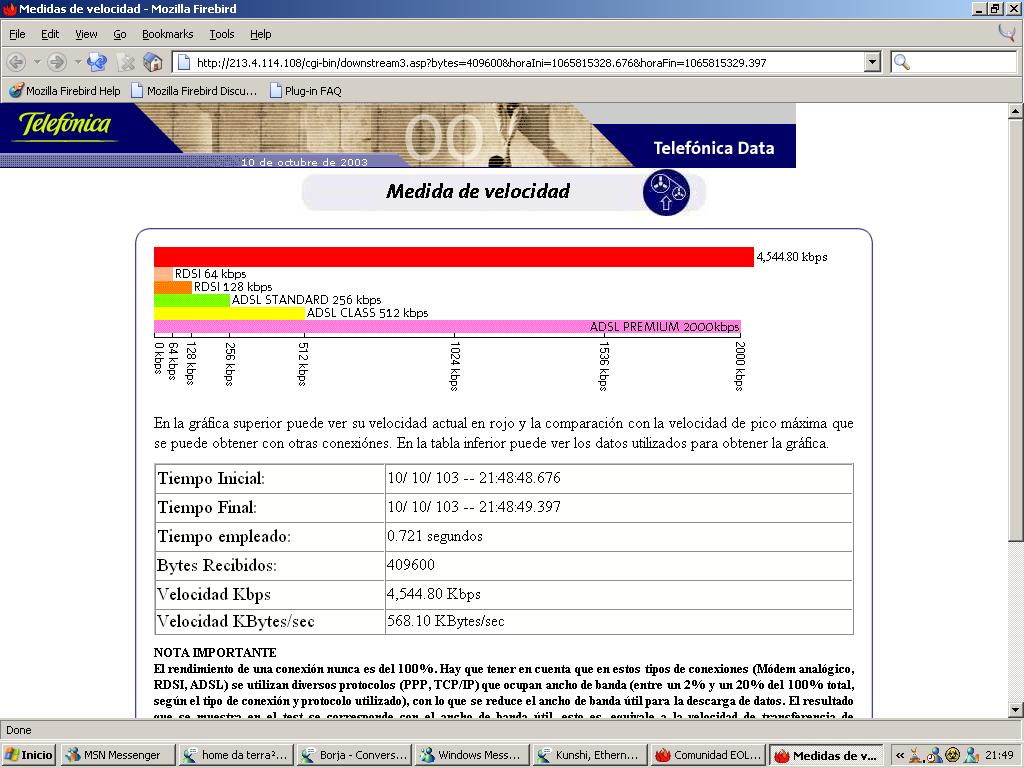Open the Mozilla Firebird Help bookmark

click(x=65, y=91)
